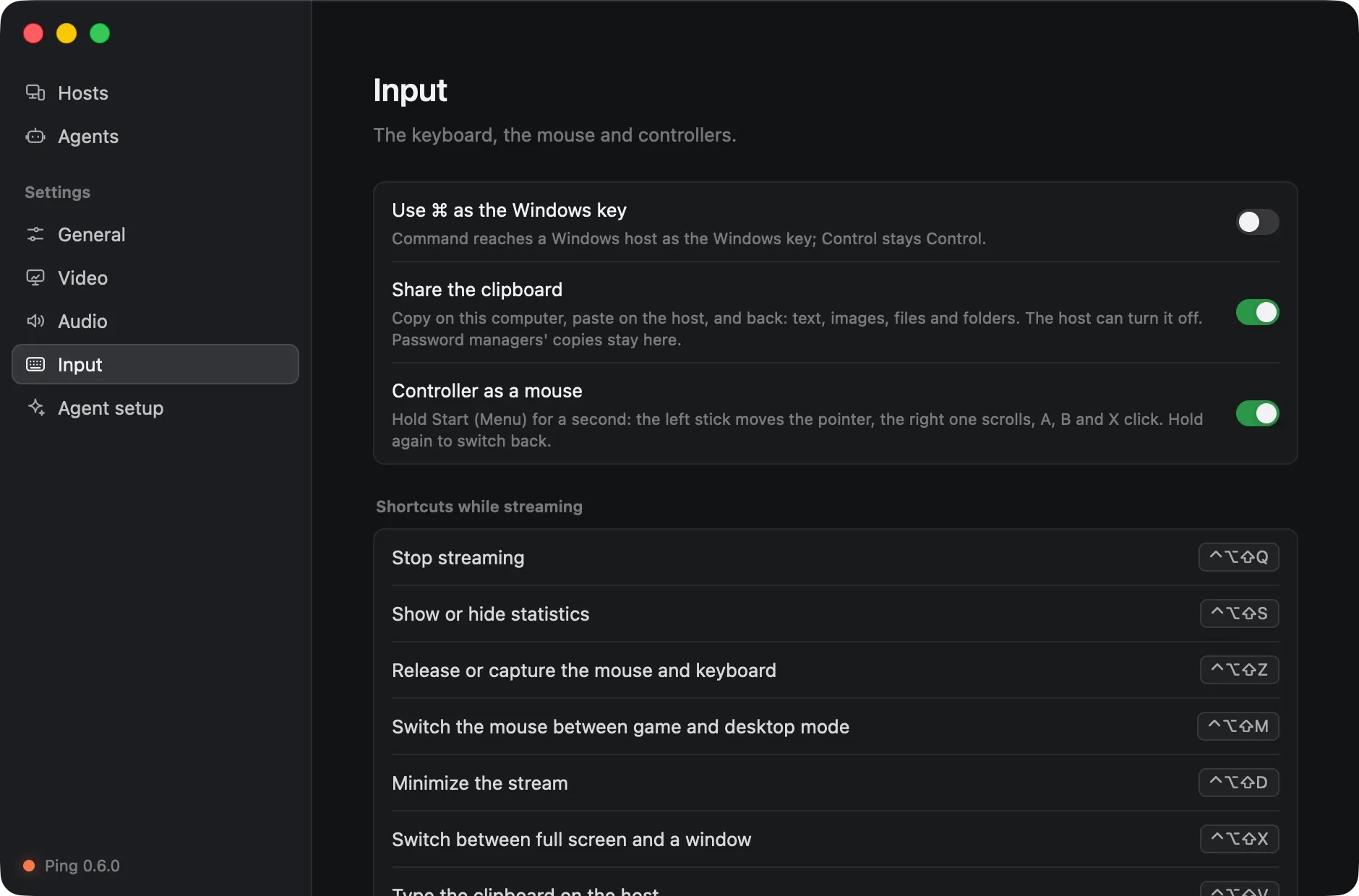Viewport: 1359px width, 896px height.
Task: Click the Share the clipboard title
Action: pos(477,290)
